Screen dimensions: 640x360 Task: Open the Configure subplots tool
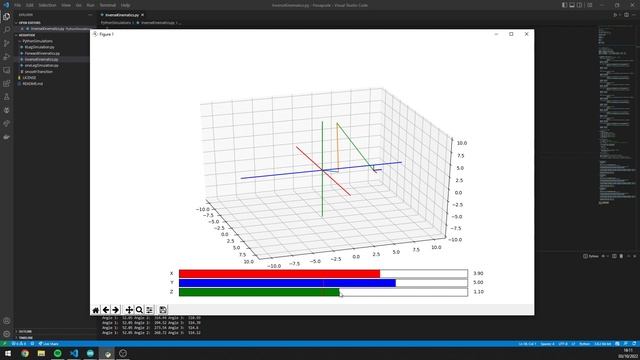click(149, 310)
